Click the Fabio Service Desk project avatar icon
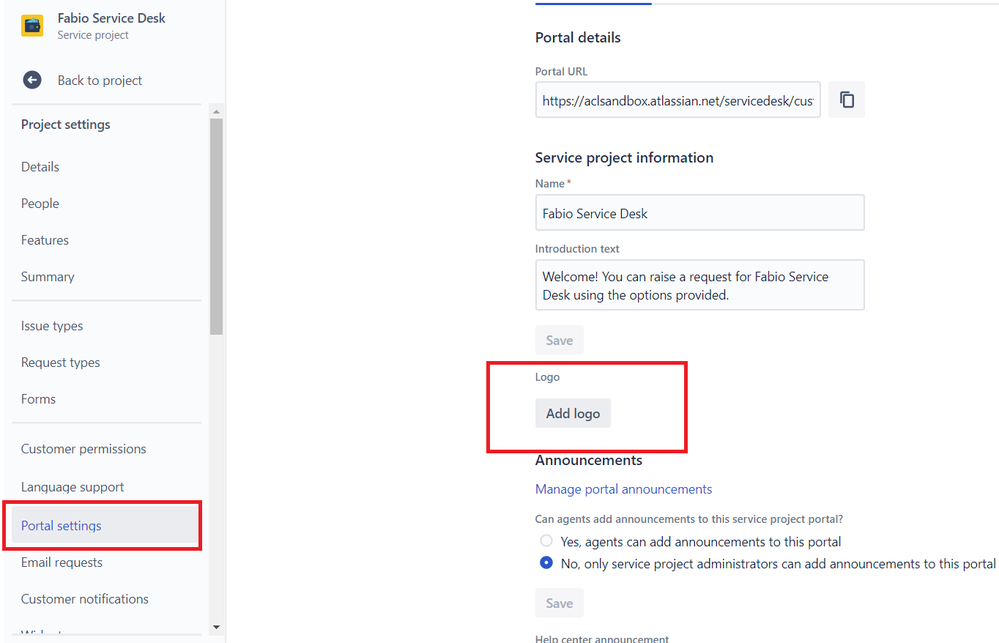 32,25
